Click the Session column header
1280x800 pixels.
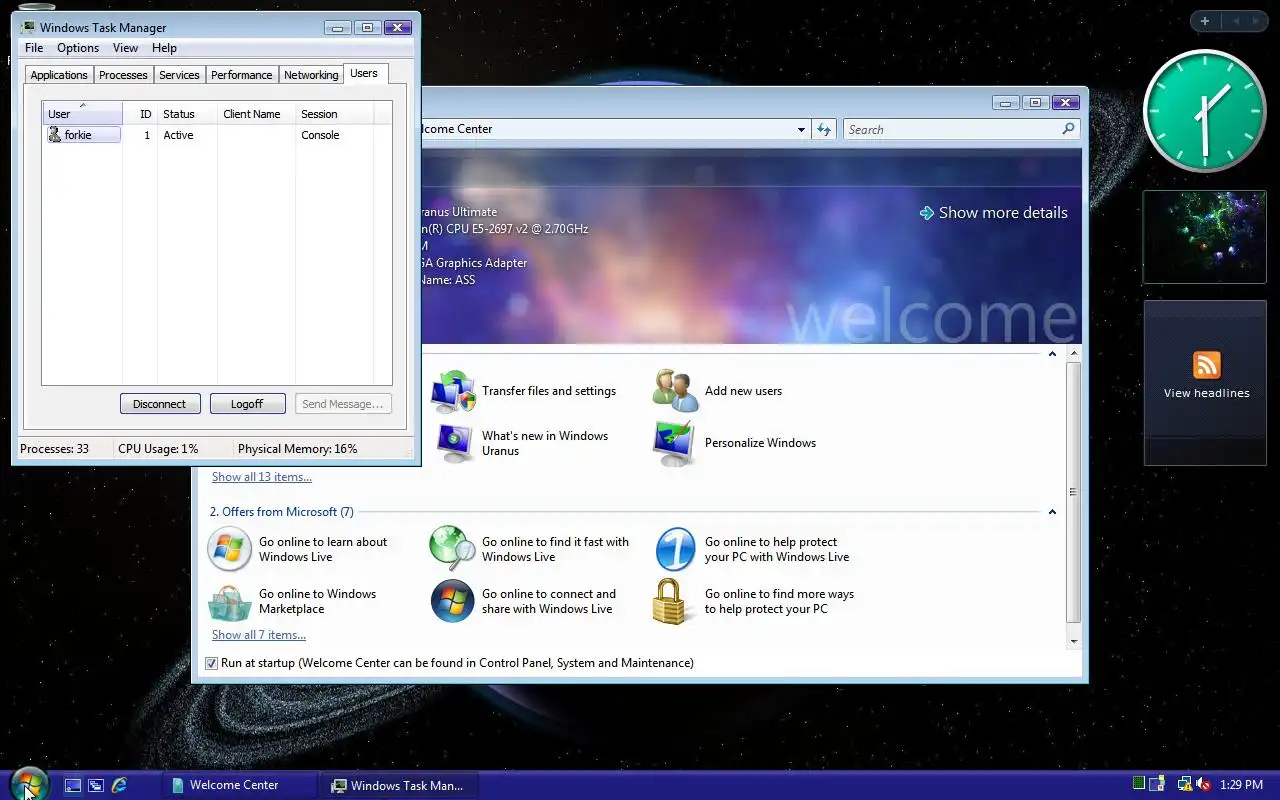point(334,114)
